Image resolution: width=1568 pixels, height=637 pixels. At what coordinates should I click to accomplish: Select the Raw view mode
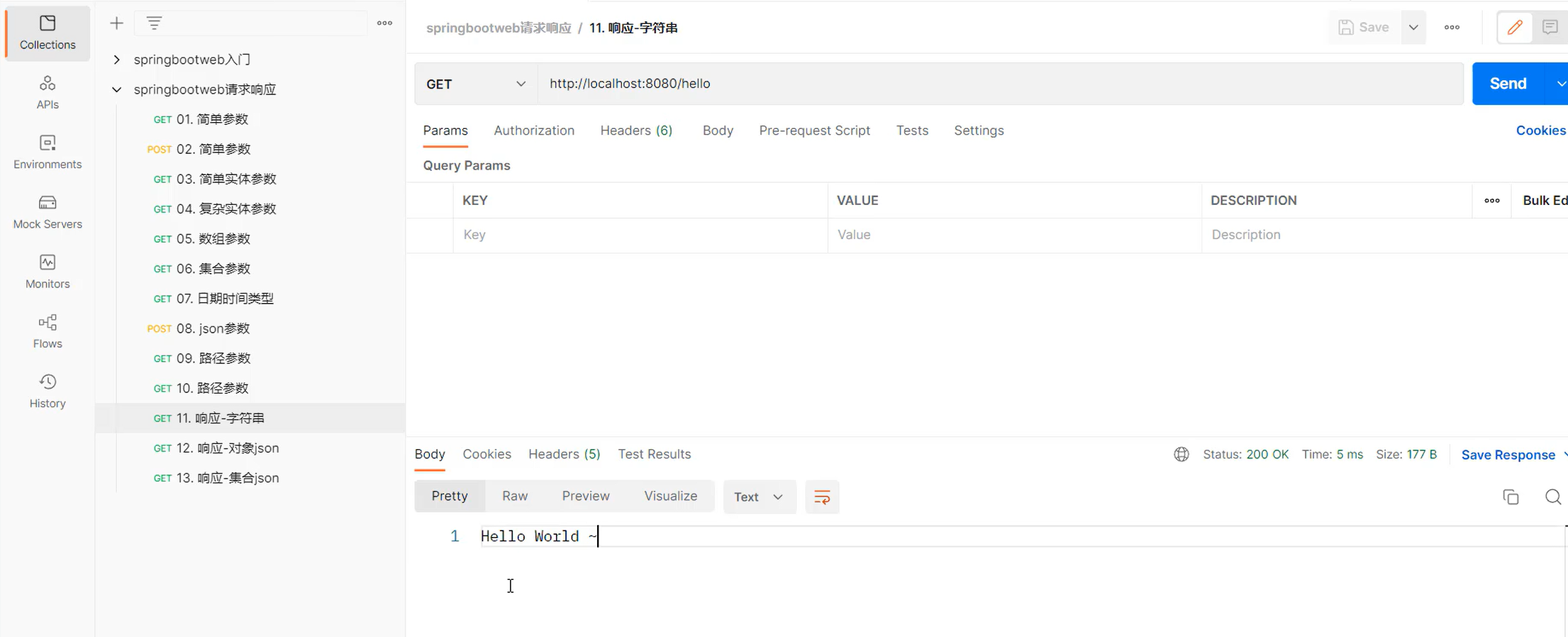pyautogui.click(x=515, y=496)
